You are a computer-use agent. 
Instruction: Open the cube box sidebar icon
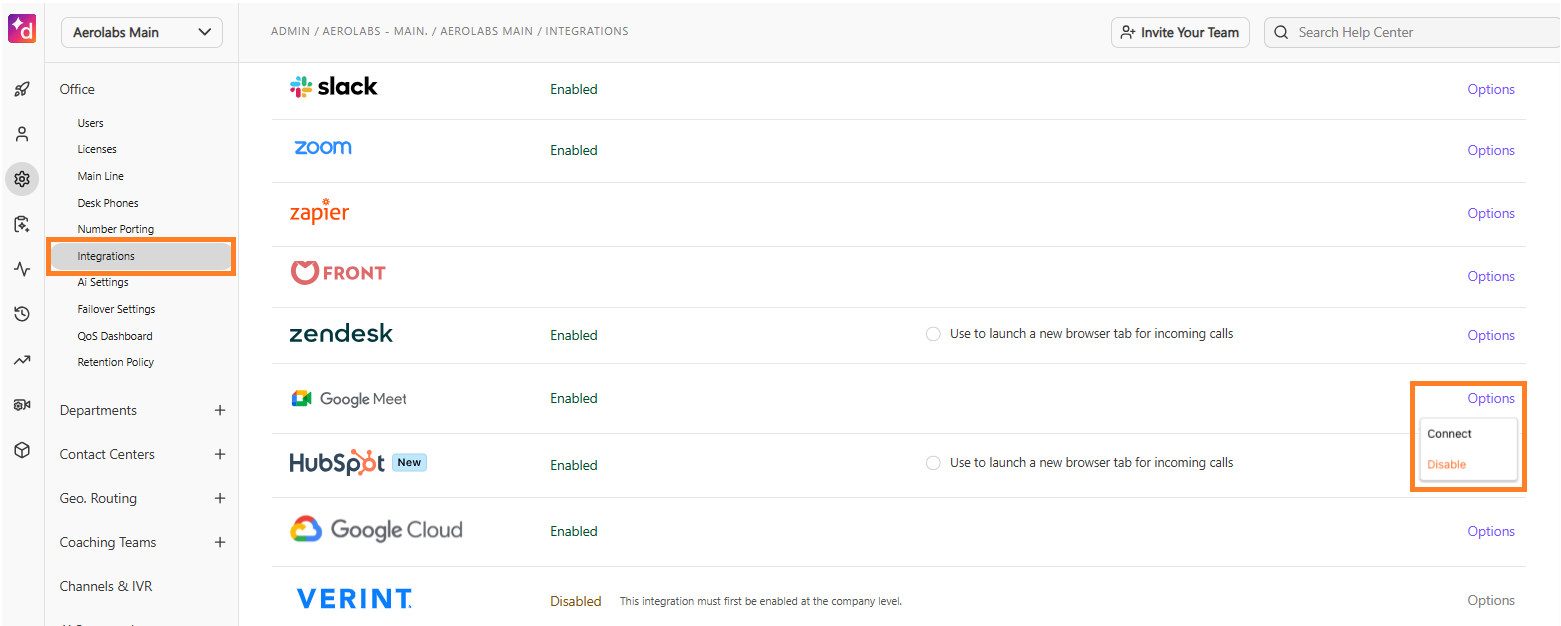point(22,450)
